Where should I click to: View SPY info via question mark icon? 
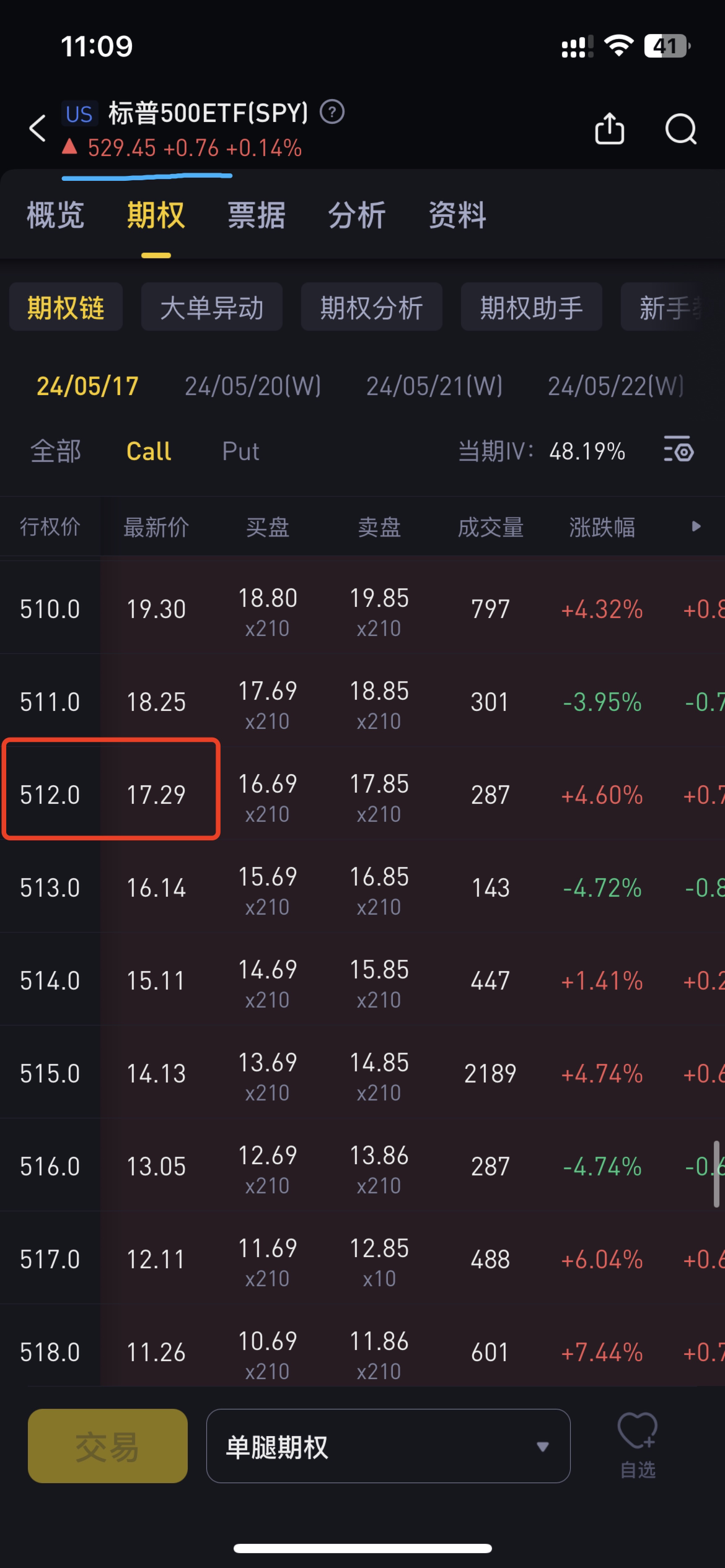point(332,113)
